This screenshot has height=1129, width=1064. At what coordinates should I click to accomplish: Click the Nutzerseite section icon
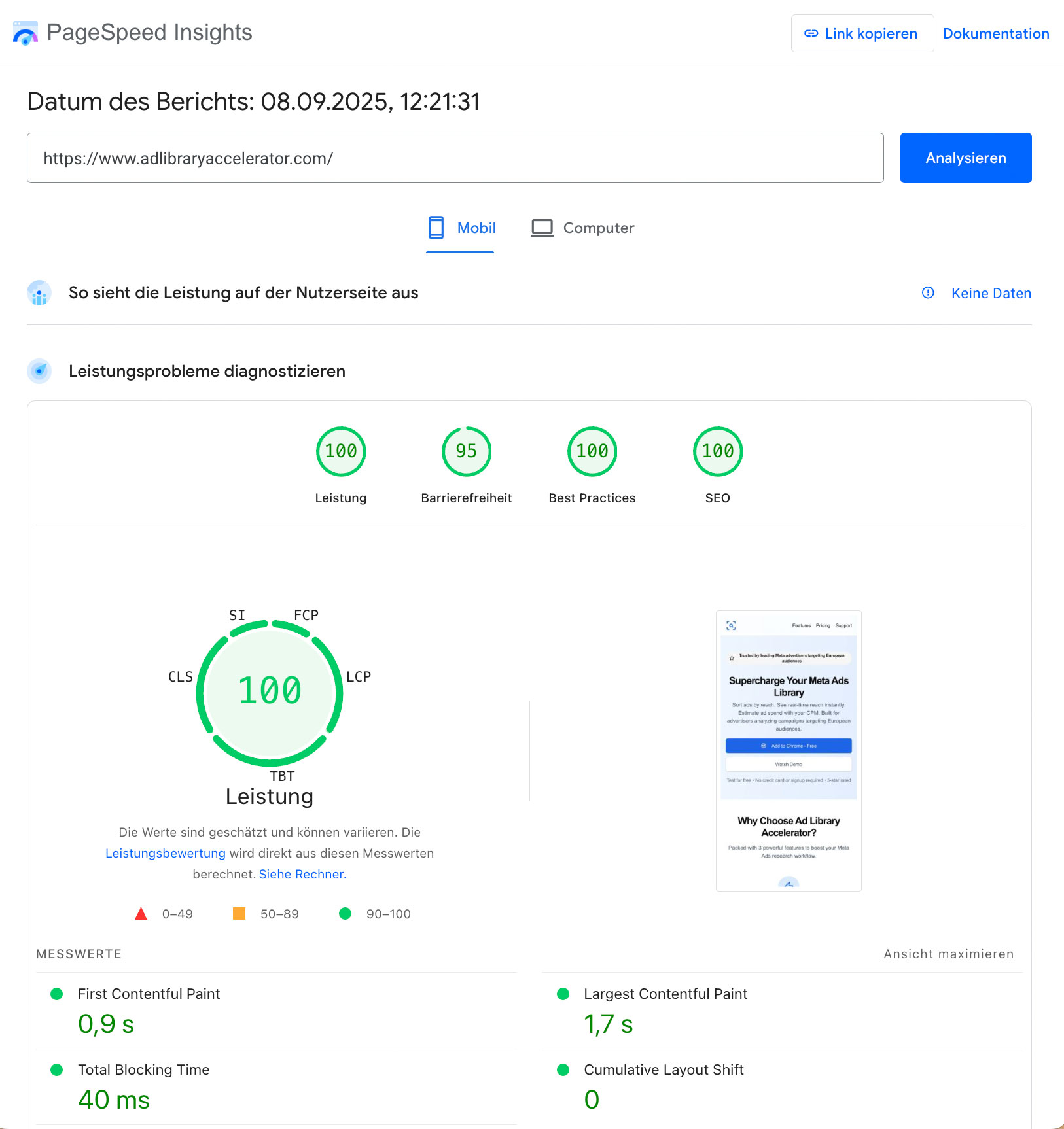(x=39, y=293)
